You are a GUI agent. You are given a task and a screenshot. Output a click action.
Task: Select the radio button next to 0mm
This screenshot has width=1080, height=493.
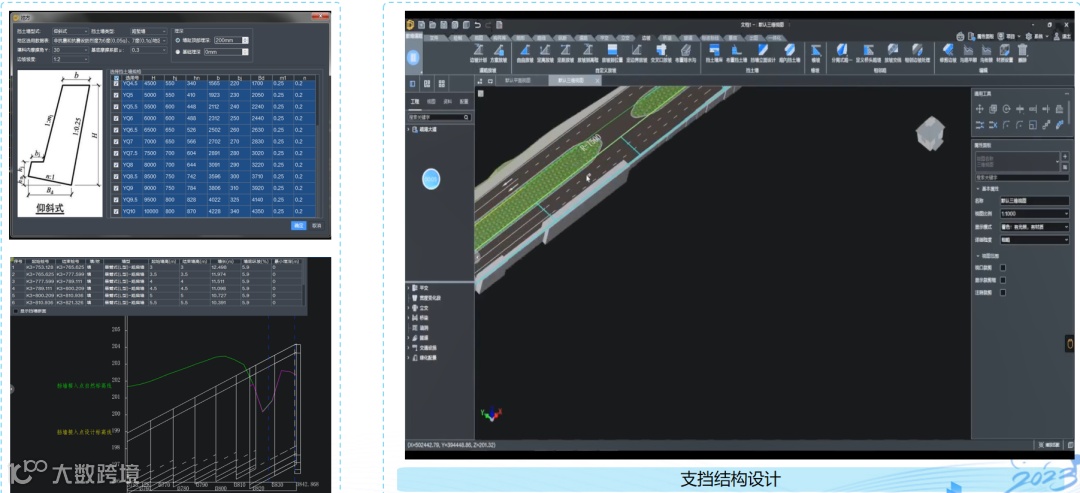click(178, 52)
